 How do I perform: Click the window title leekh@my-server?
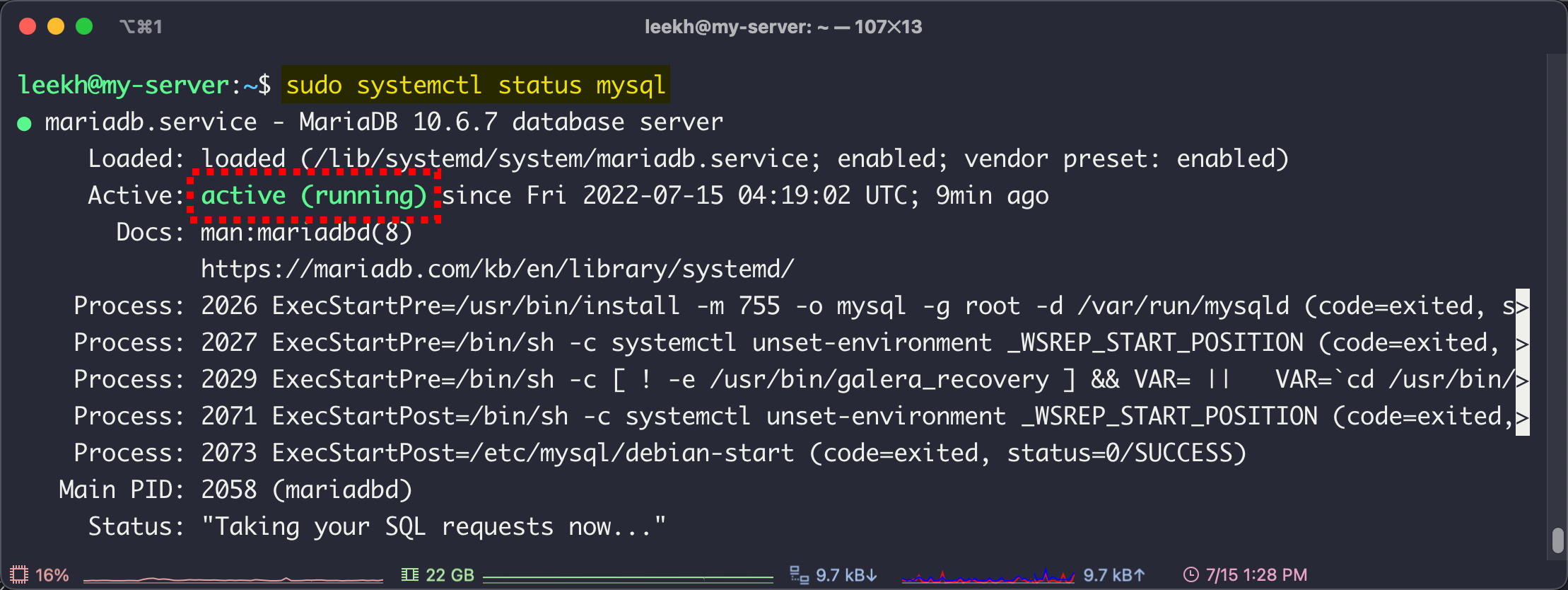coord(783,27)
